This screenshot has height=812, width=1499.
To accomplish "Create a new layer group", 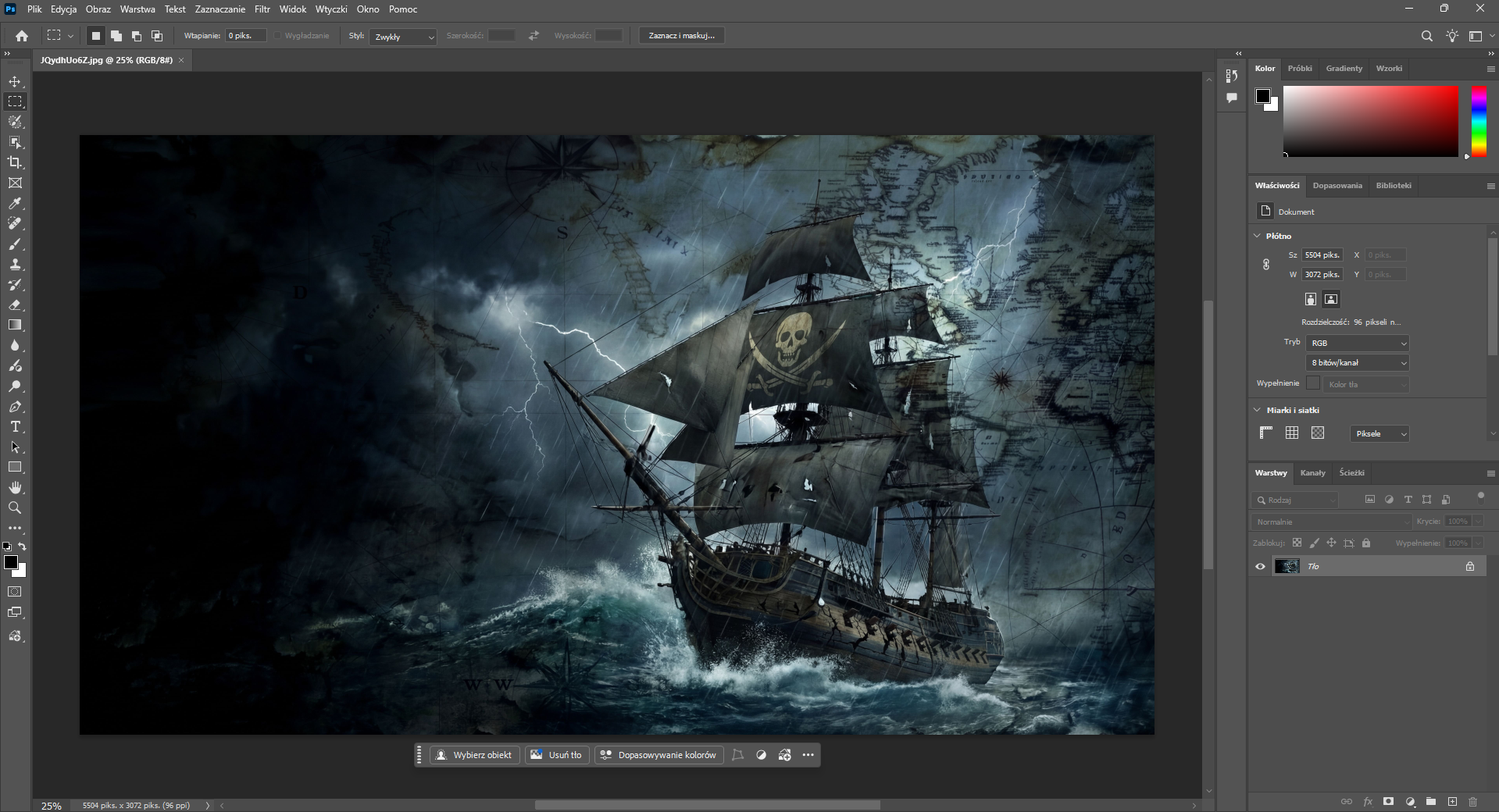I will [x=1431, y=801].
